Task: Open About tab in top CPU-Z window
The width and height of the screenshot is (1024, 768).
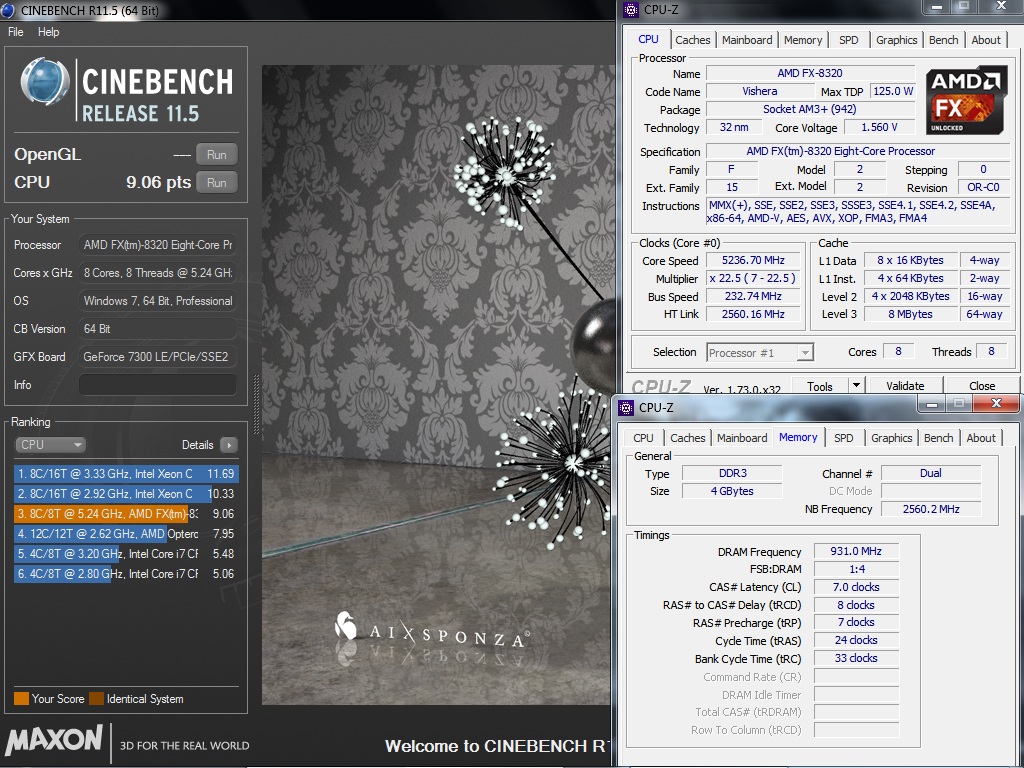Action: click(x=985, y=40)
